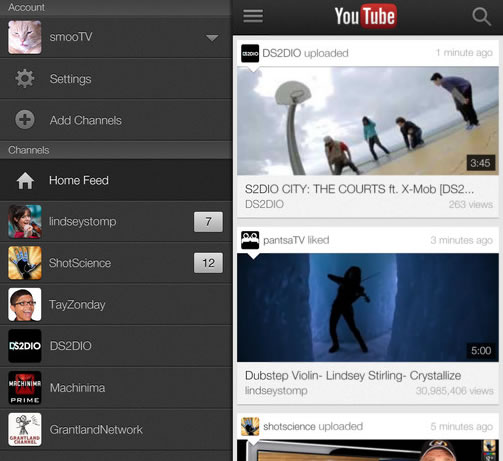Open the Settings menu entry

116,79
